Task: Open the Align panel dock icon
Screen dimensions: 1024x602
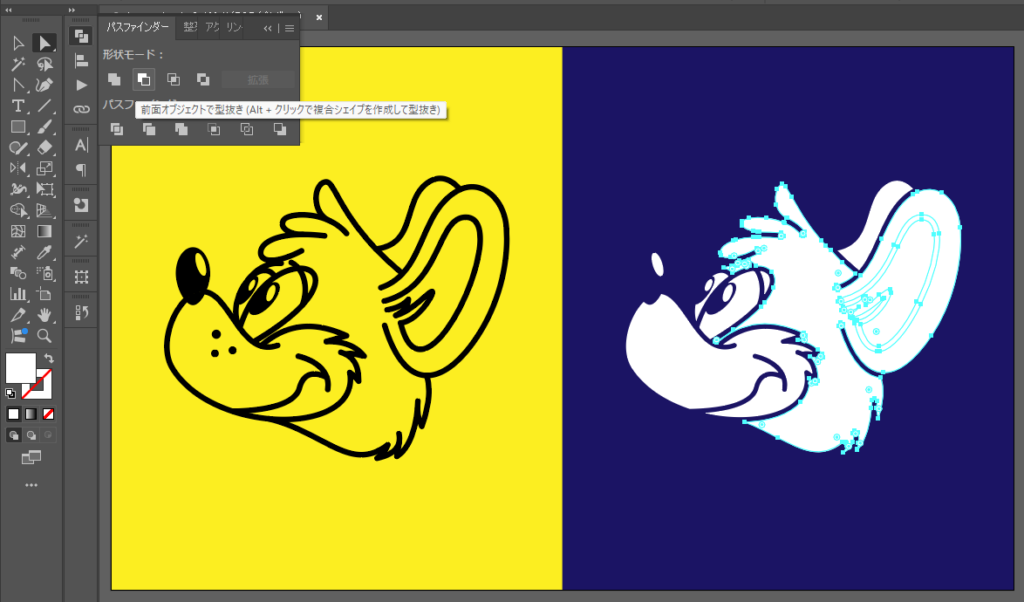Action: tap(81, 61)
